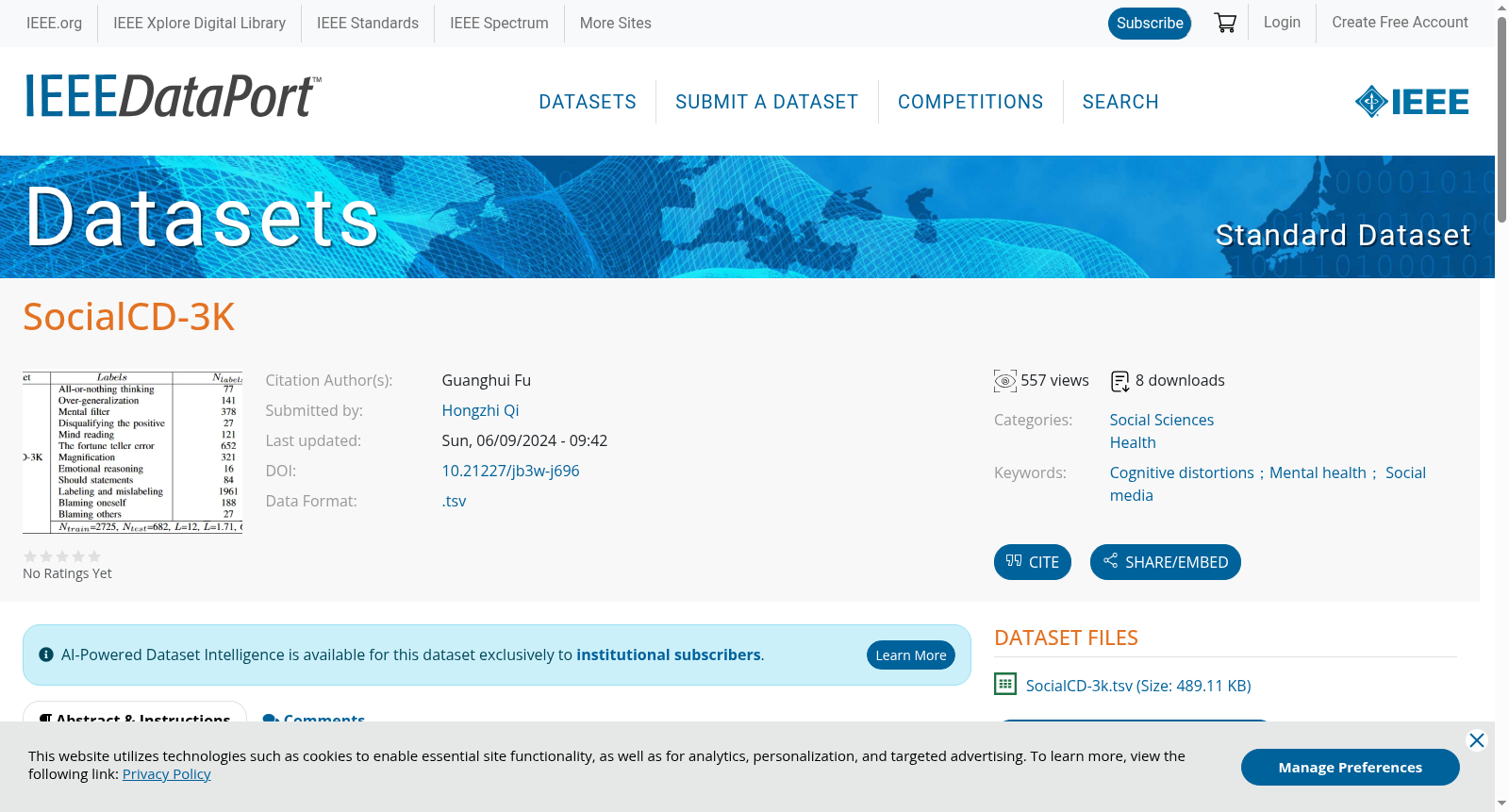The width and height of the screenshot is (1509, 812).
Task: Open the Login link
Action: pos(1282,23)
